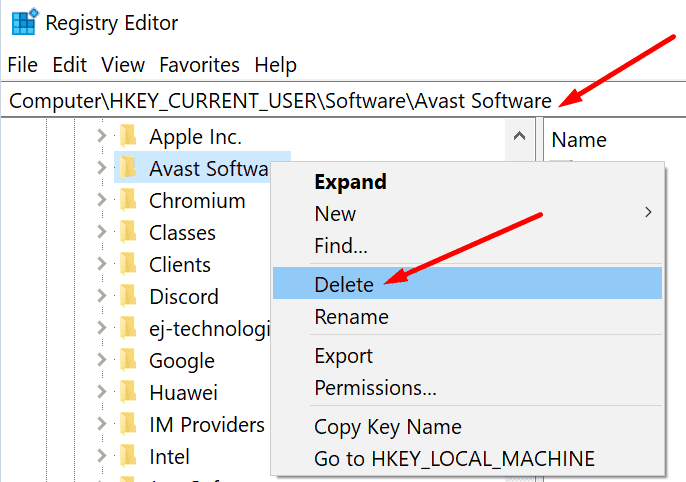Choose Delete in the context menu
The image size is (686, 482).
point(467,283)
